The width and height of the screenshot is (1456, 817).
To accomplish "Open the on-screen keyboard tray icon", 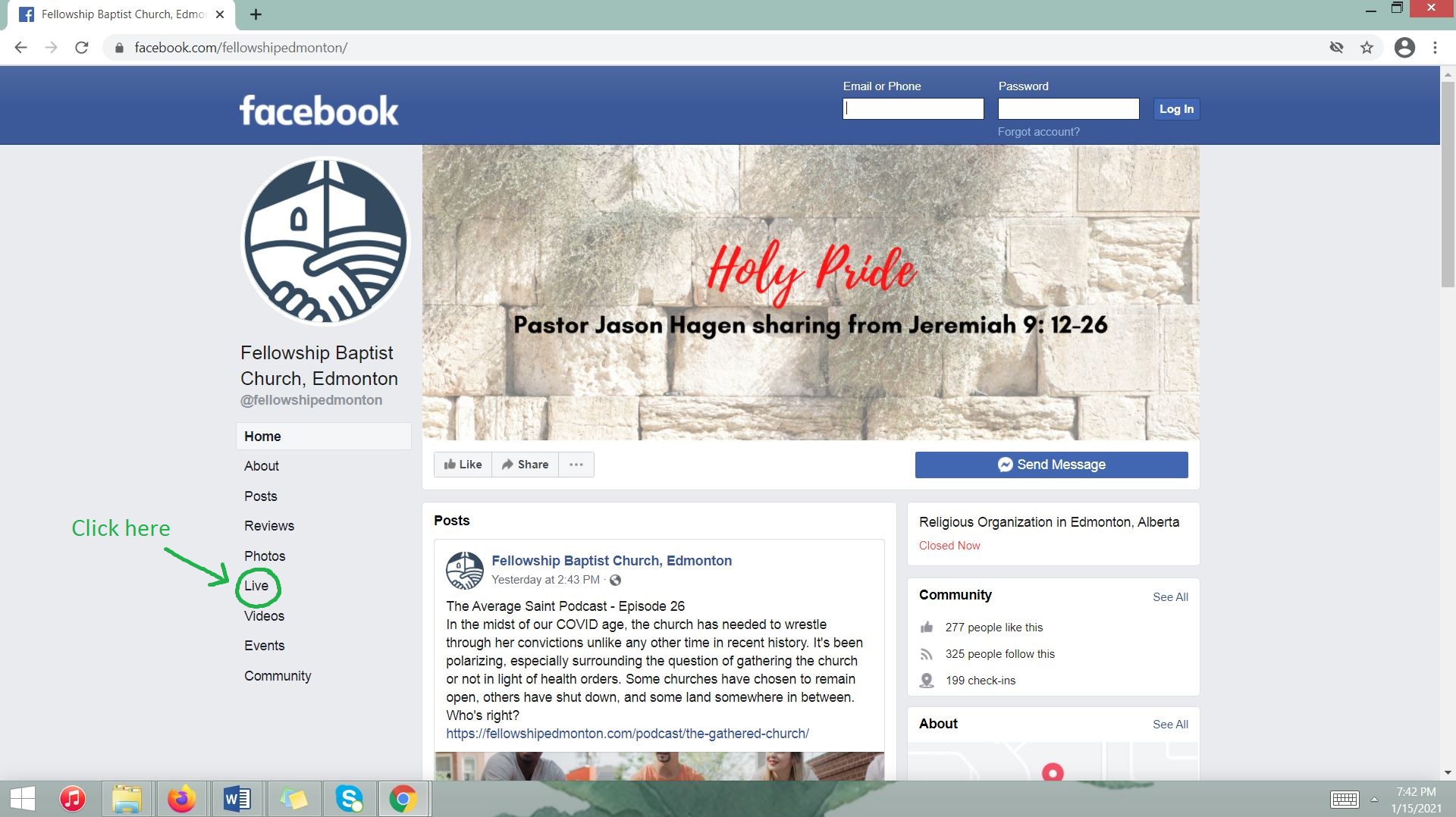I will click(x=1345, y=800).
